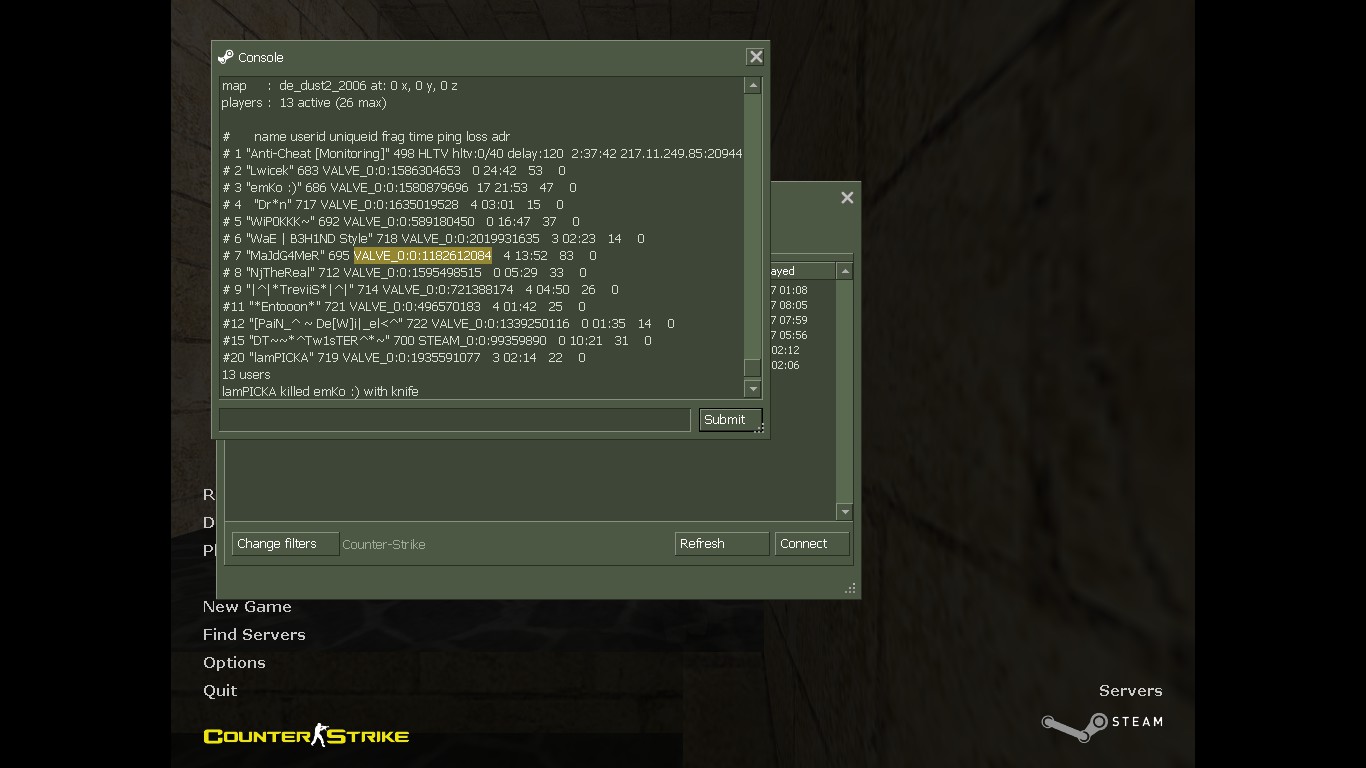Select New Game menu item
Viewport: 1366px width, 768px height.
[x=247, y=607]
